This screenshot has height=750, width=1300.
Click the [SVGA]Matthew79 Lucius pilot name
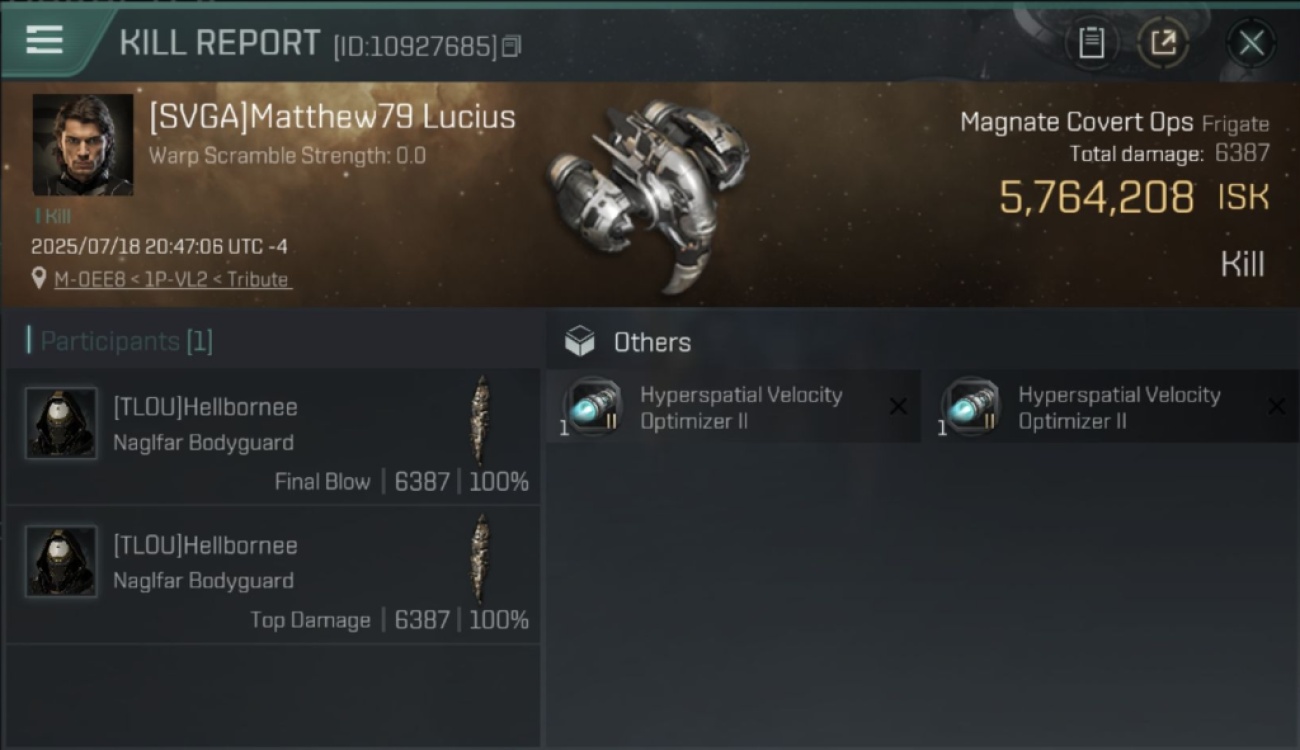click(x=332, y=117)
